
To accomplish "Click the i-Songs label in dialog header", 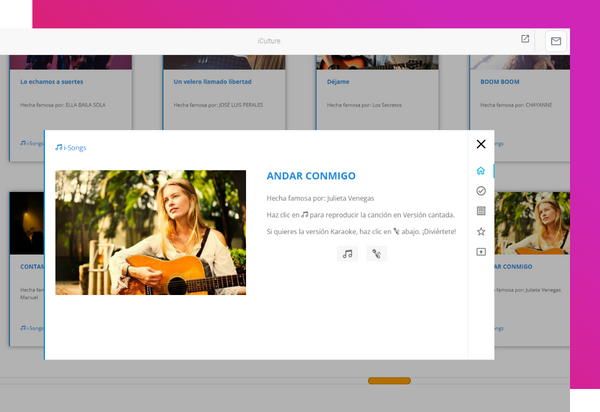I will 71,148.
